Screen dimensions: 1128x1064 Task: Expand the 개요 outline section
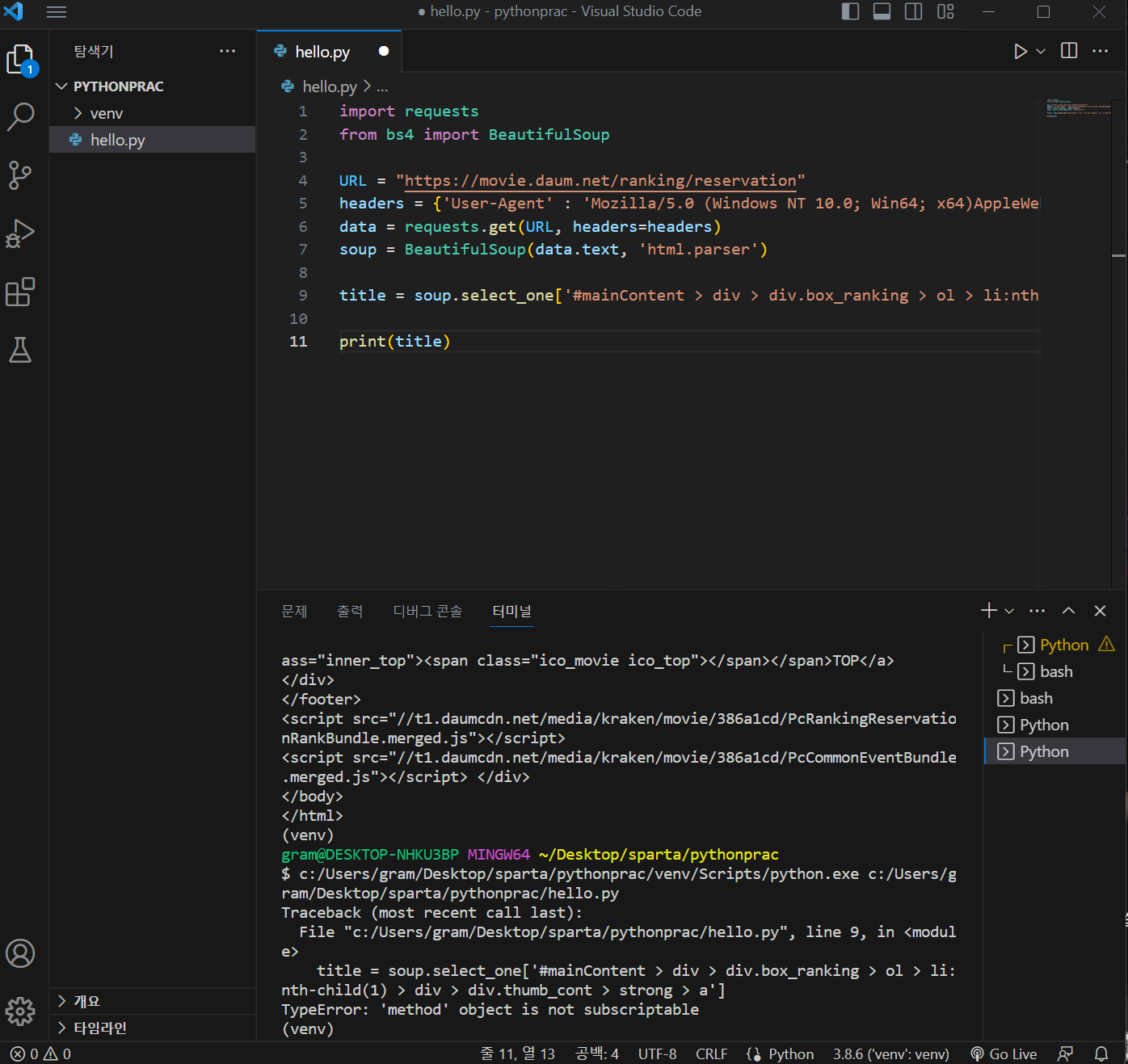[152, 1001]
